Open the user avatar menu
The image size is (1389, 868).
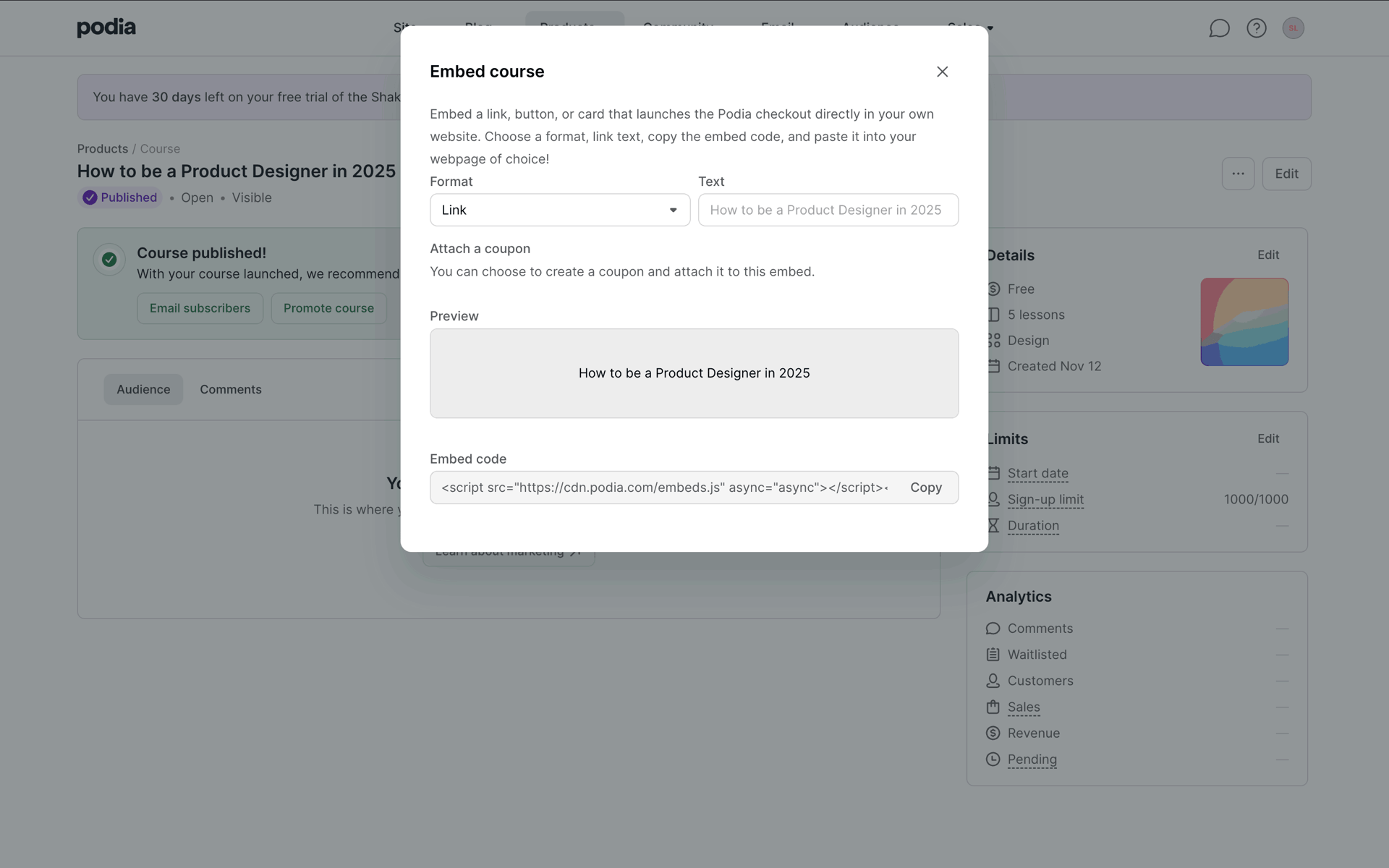pyautogui.click(x=1294, y=28)
